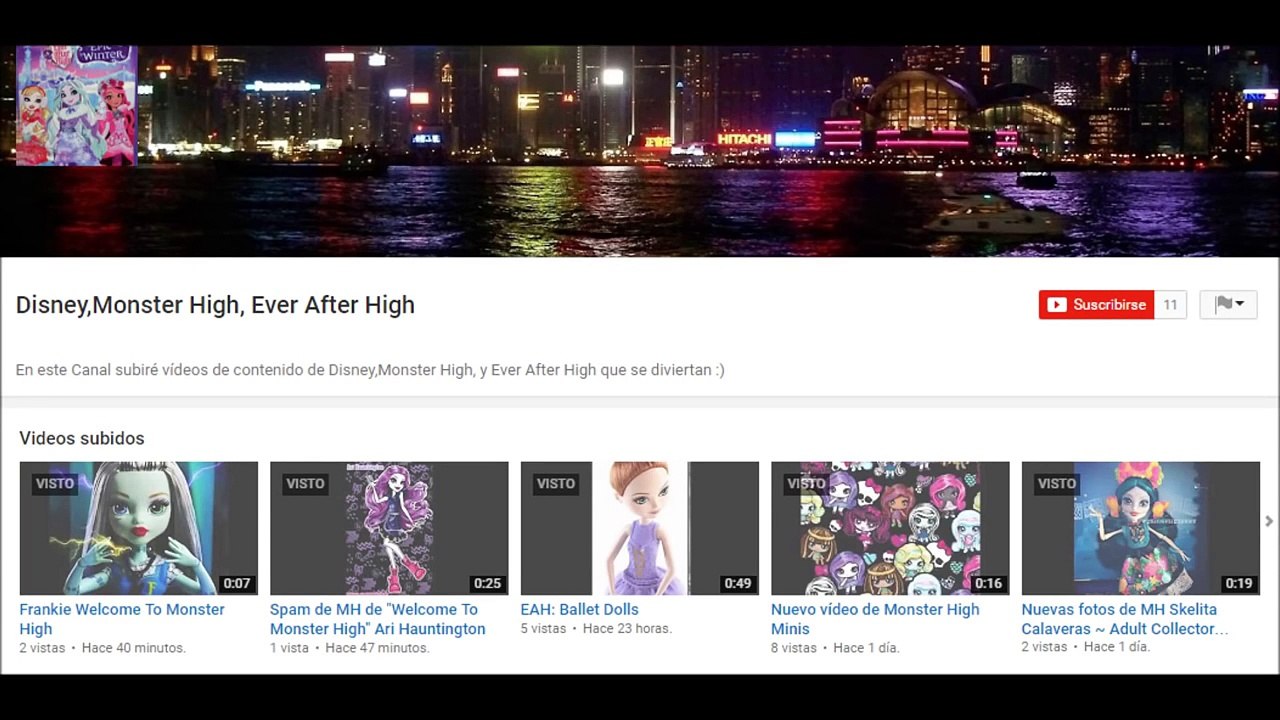Open the flag report dropdown
The image size is (1280, 720).
[x=1228, y=305]
